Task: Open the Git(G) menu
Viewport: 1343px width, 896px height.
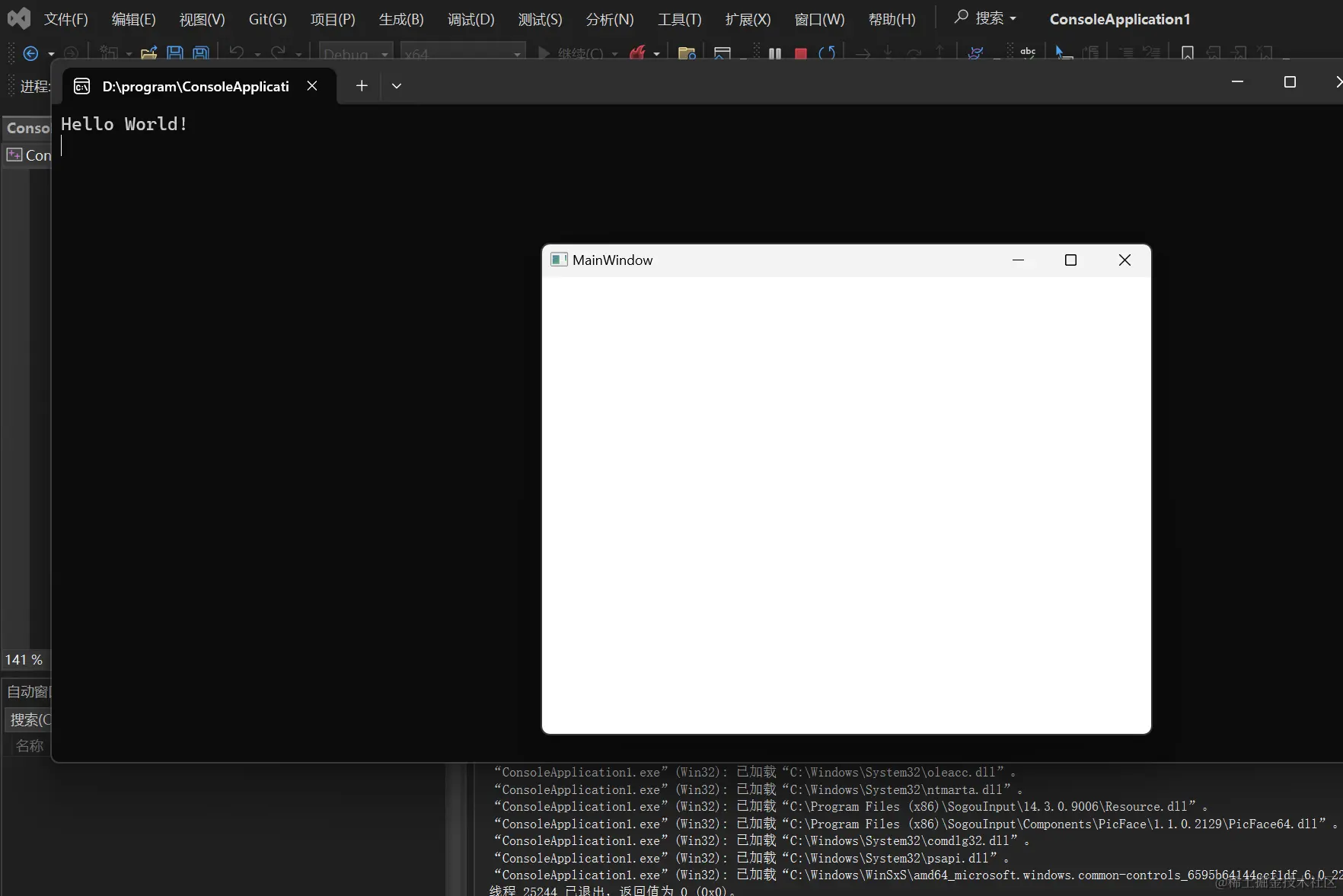Action: (x=268, y=19)
